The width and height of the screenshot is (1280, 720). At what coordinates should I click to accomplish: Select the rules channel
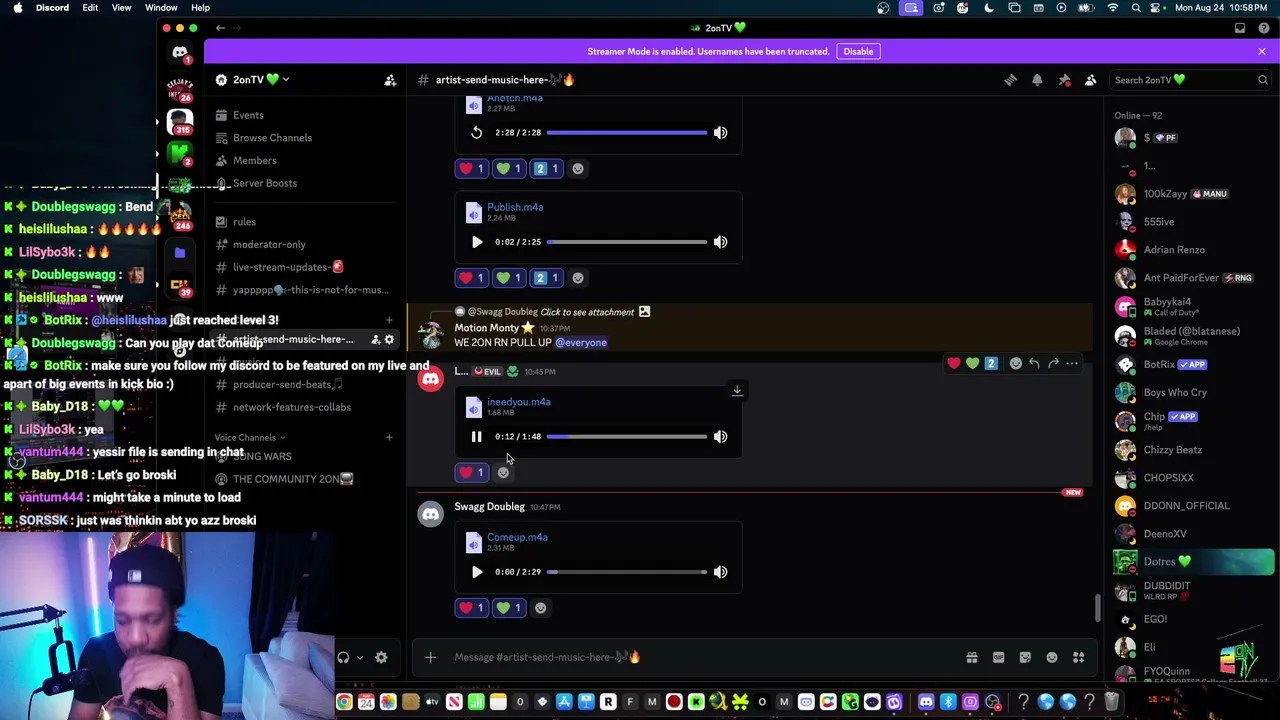point(304,222)
